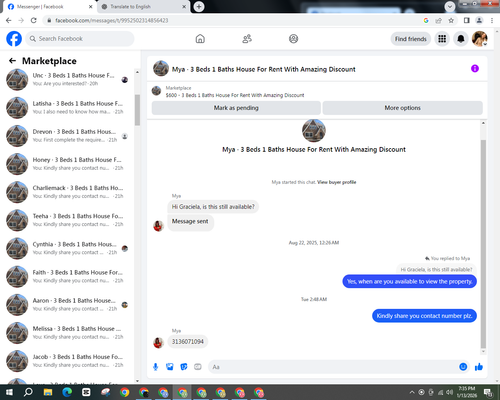Open Unc conversation in Marketplace list
Screen dimensions: 500x400
[67, 80]
